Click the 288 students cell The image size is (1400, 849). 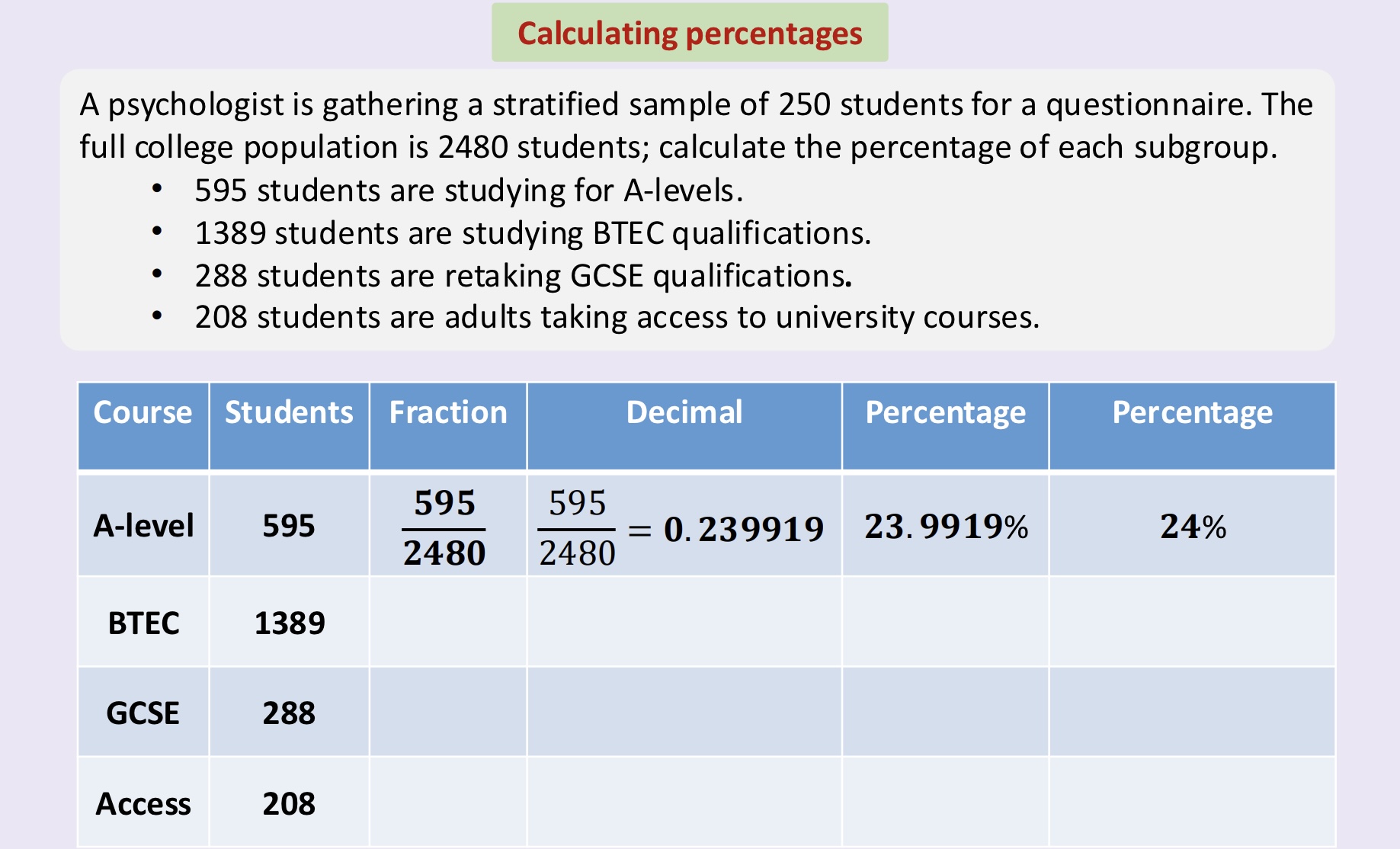coord(289,712)
